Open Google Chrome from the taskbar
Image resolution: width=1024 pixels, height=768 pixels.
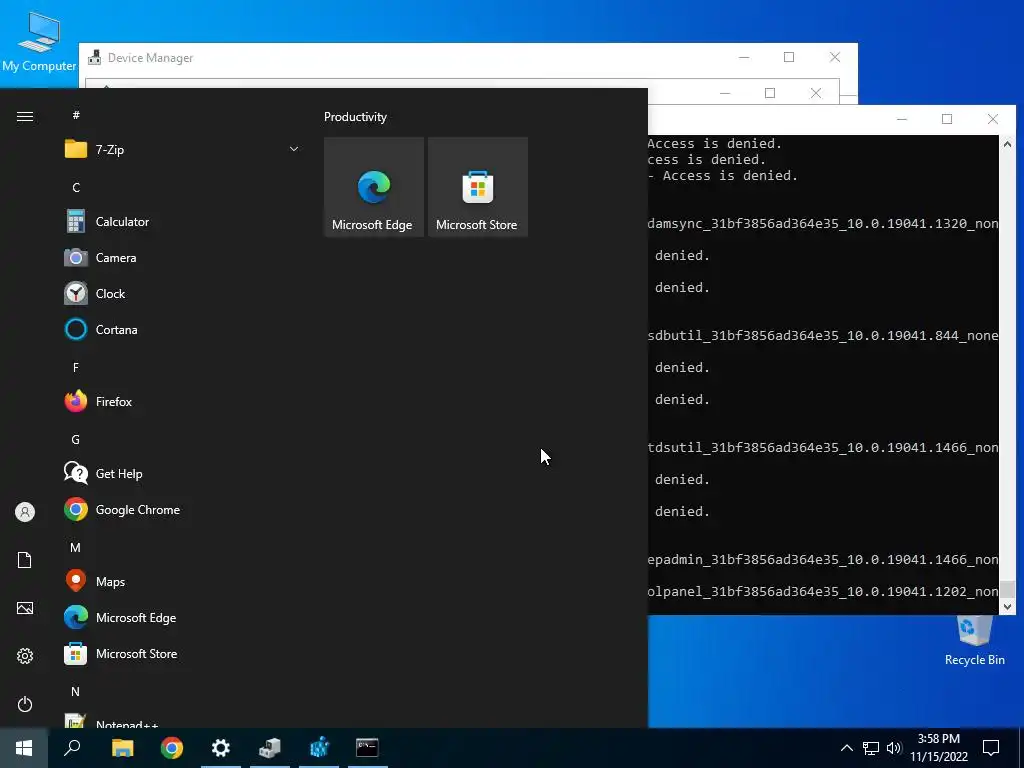[x=172, y=748]
